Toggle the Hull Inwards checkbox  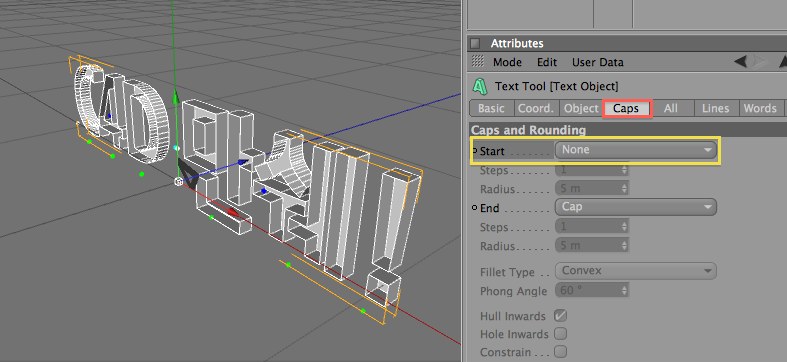coord(561,316)
